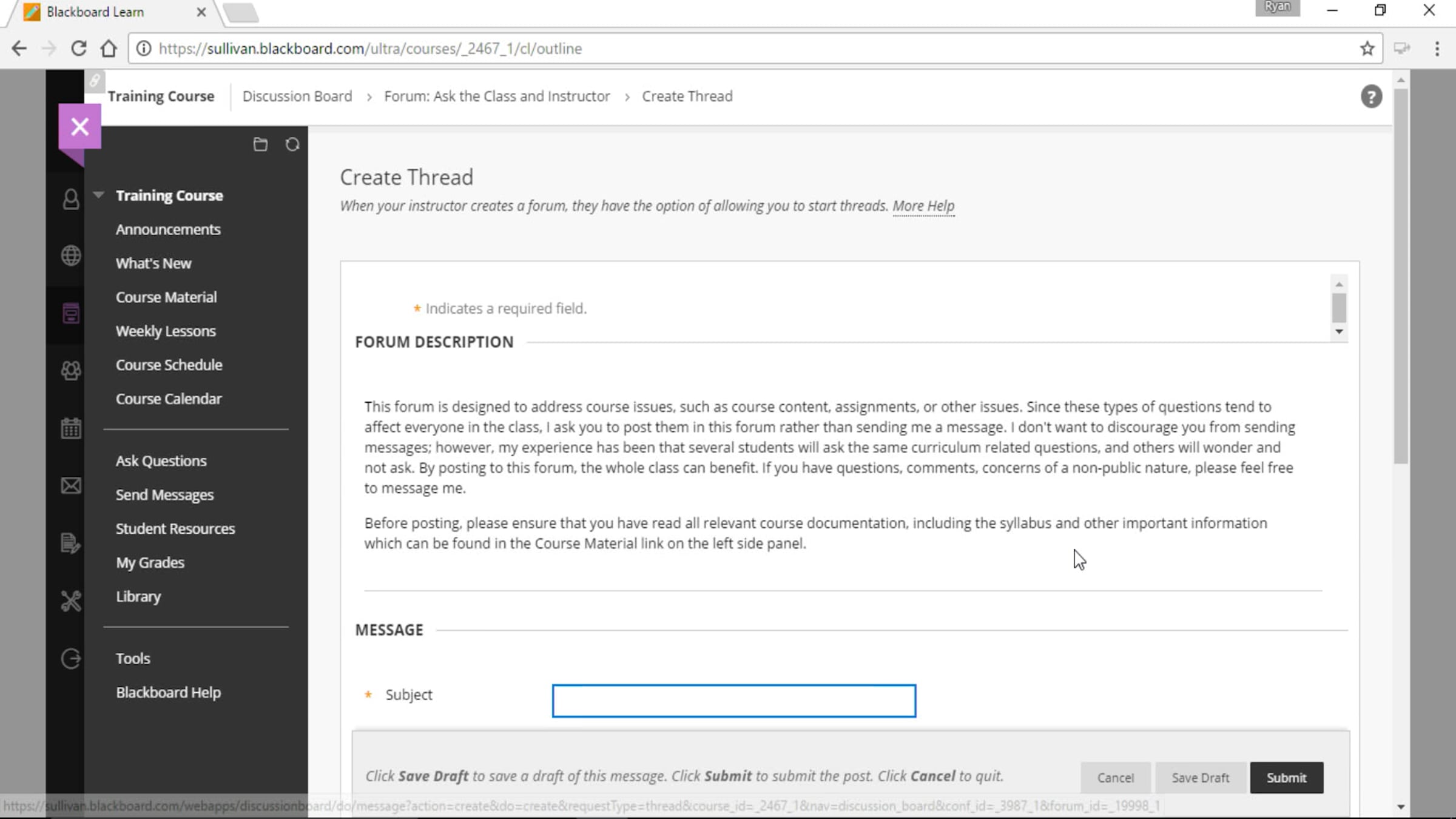Collapse the Training Course menu triangle

click(x=99, y=195)
